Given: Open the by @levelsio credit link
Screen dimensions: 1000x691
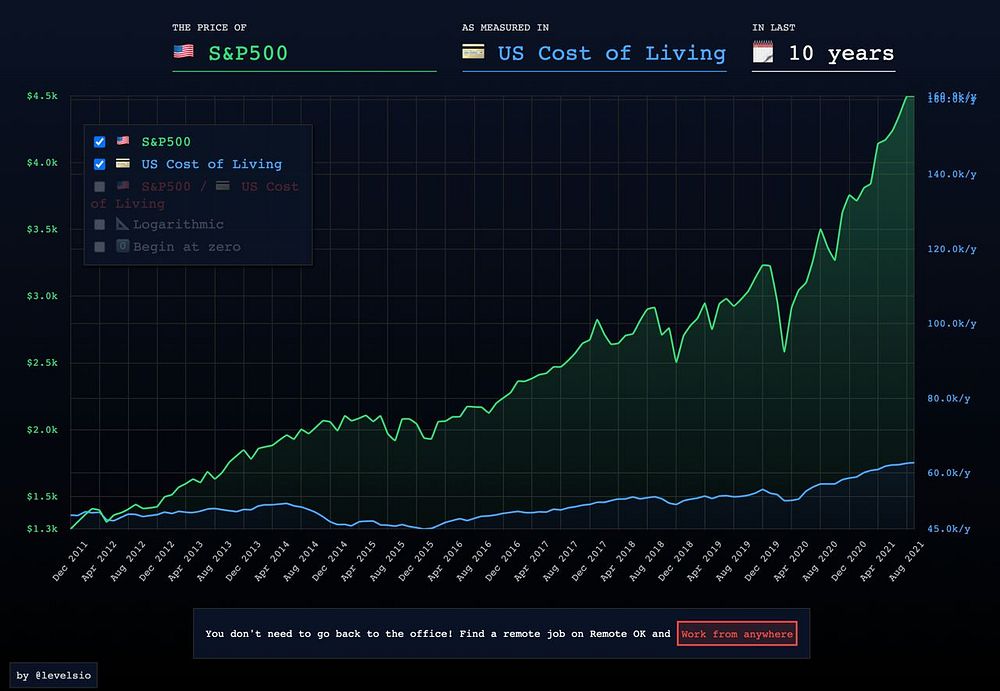Looking at the screenshot, I should (54, 675).
